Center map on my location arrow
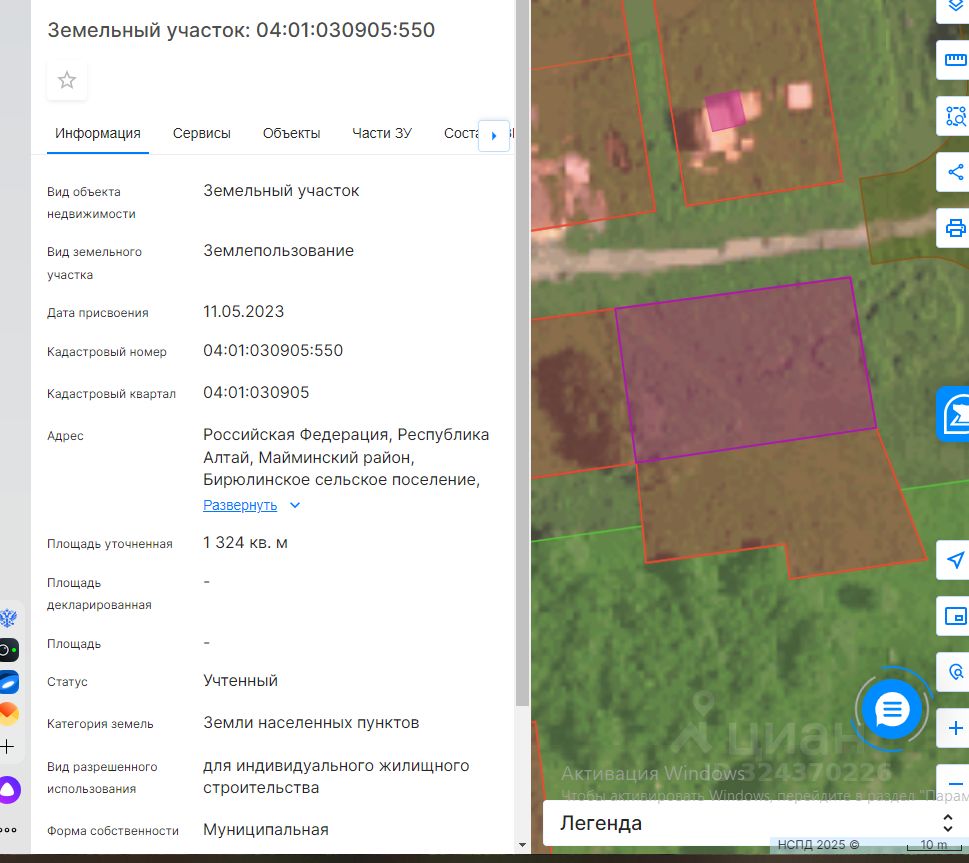The height and width of the screenshot is (863, 969). (x=954, y=560)
